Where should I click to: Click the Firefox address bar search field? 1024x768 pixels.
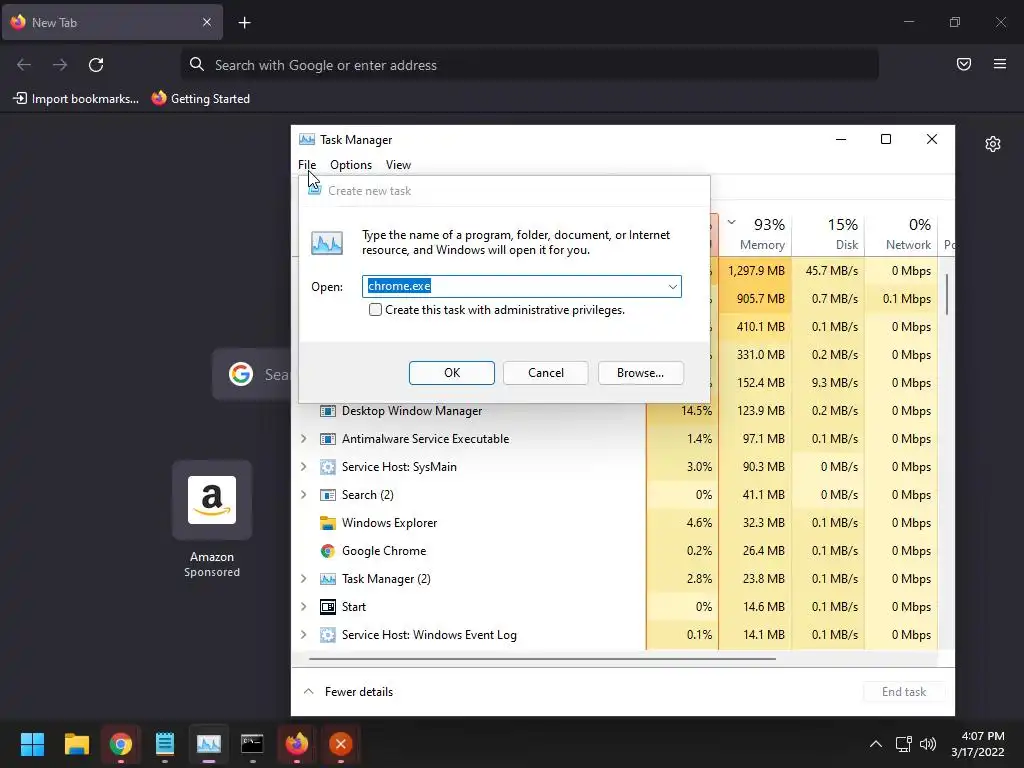click(x=530, y=65)
